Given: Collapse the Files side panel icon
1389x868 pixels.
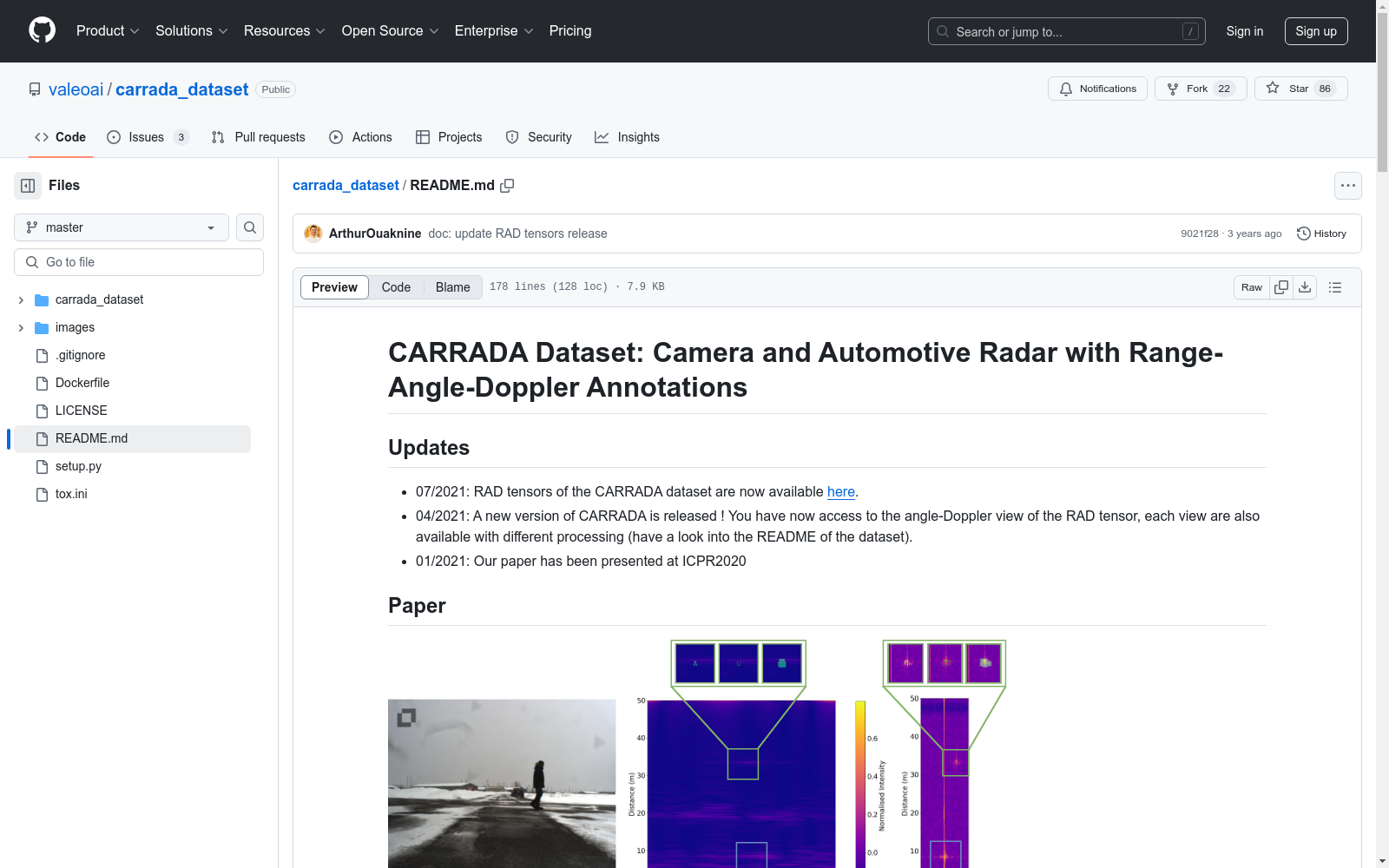Looking at the screenshot, I should click(x=28, y=186).
